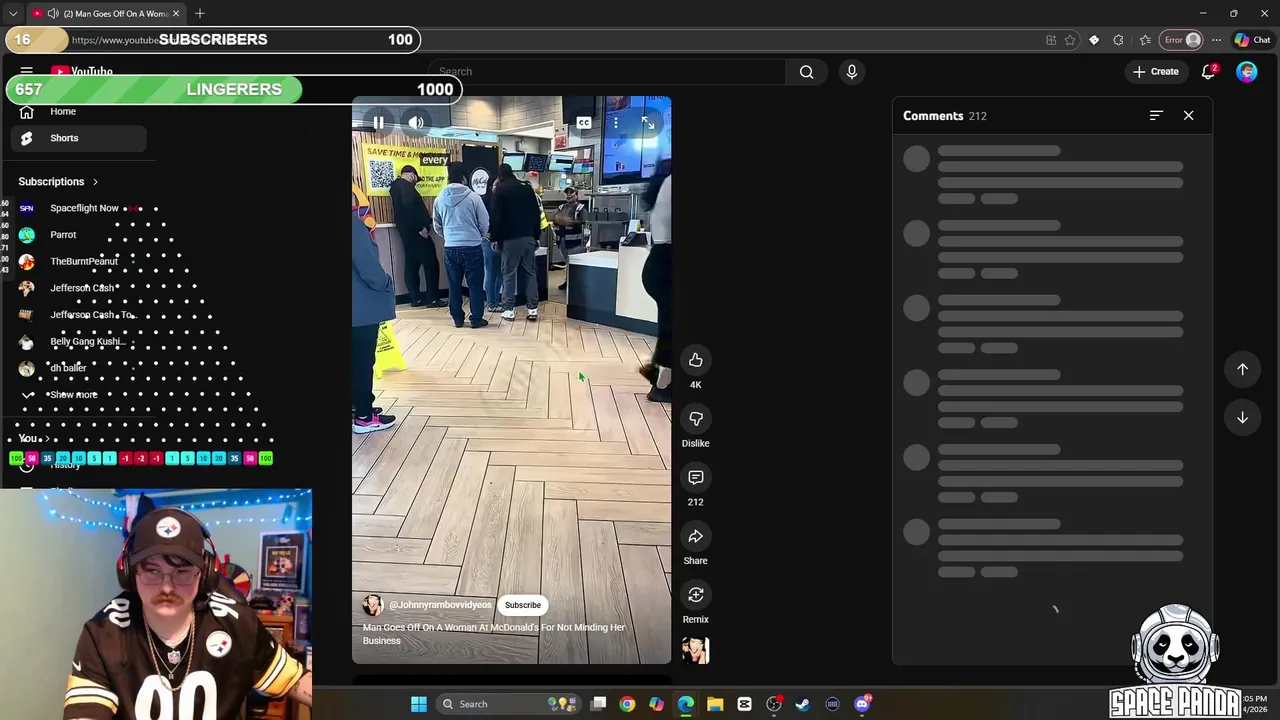The height and width of the screenshot is (720, 1280).
Task: Toggle the YouTube hamburger guide menu
Action: [27, 72]
